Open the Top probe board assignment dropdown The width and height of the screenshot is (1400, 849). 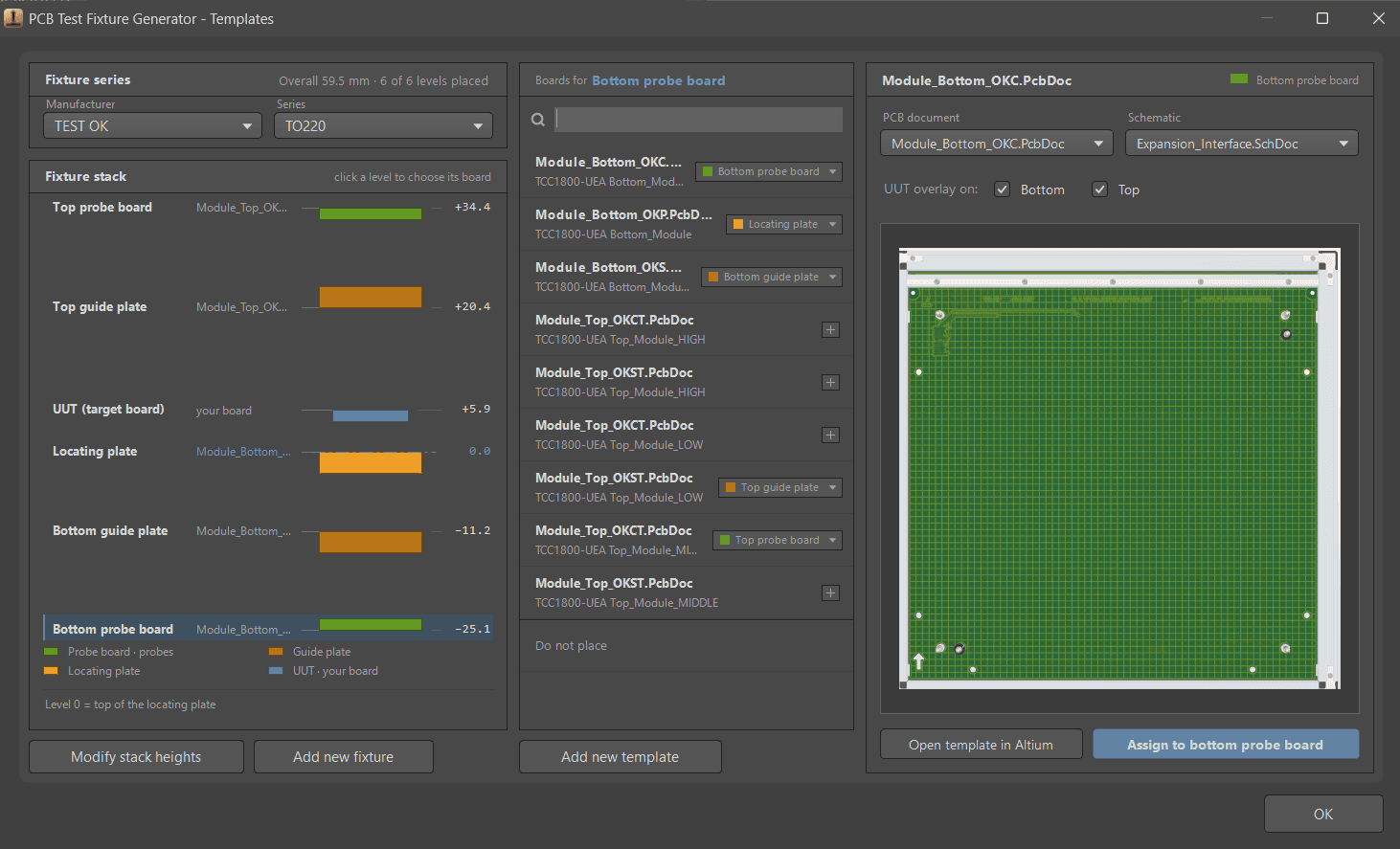[778, 540]
